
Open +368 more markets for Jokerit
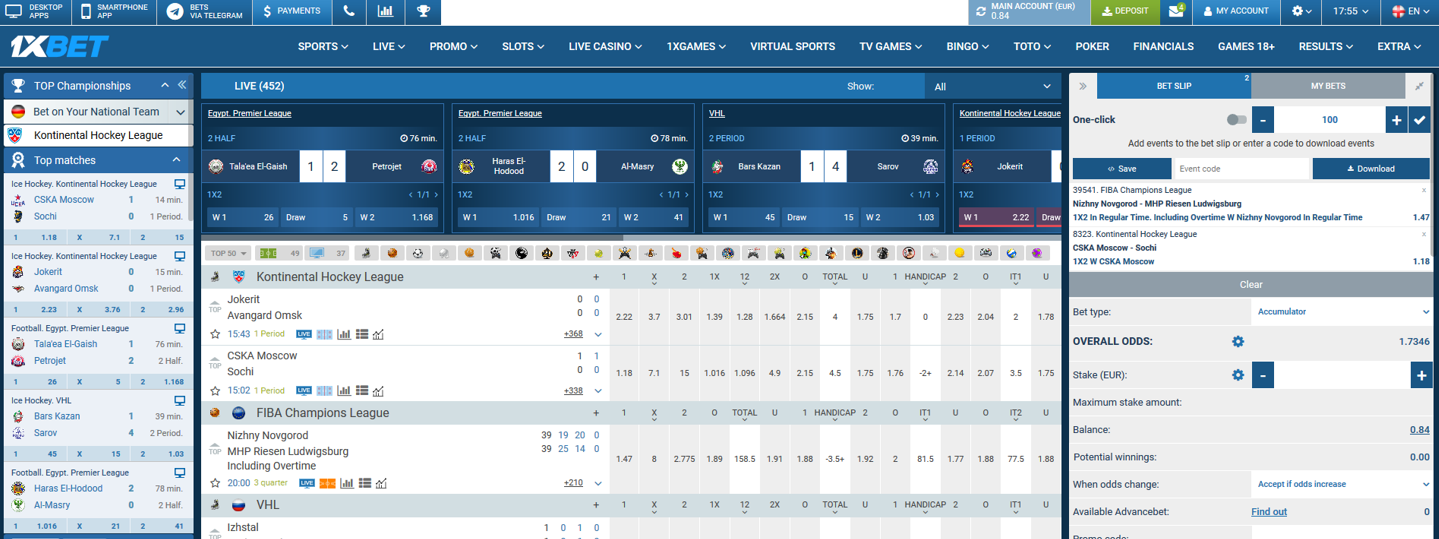click(573, 335)
